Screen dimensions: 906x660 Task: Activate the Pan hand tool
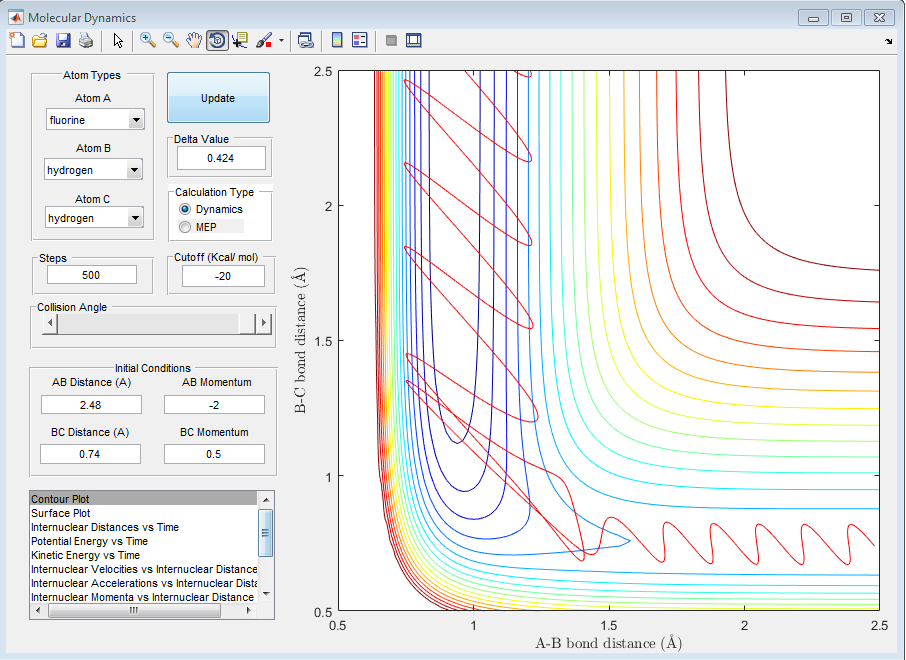[x=194, y=40]
